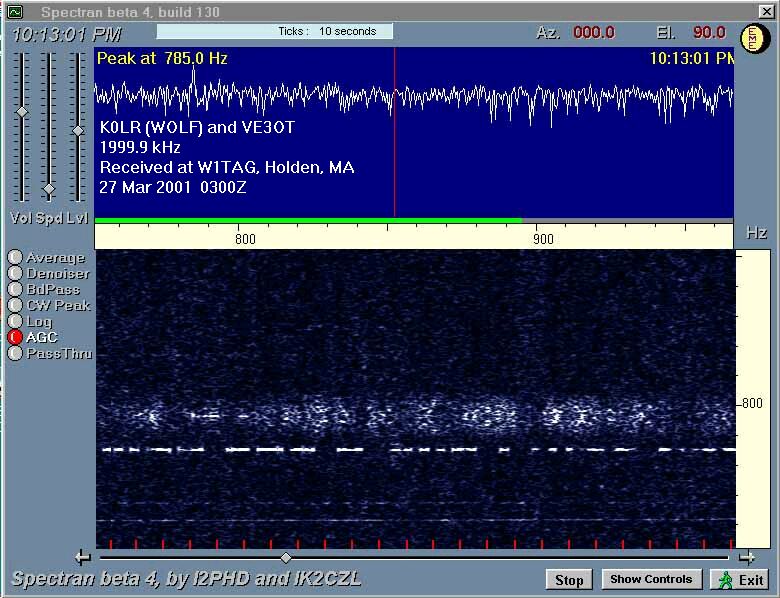Click the horizontal frequency scroll slider handle

point(286,557)
